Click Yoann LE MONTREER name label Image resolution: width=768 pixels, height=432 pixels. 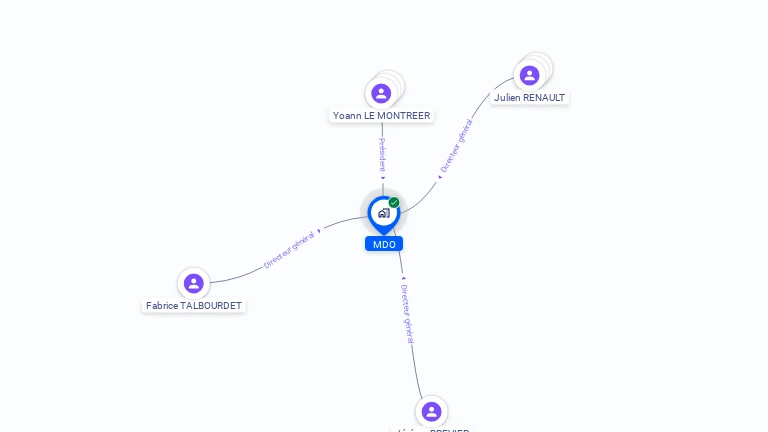click(382, 116)
